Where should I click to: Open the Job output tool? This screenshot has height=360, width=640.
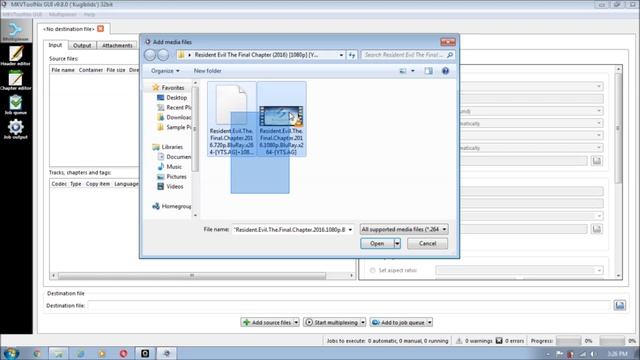tap(16, 129)
